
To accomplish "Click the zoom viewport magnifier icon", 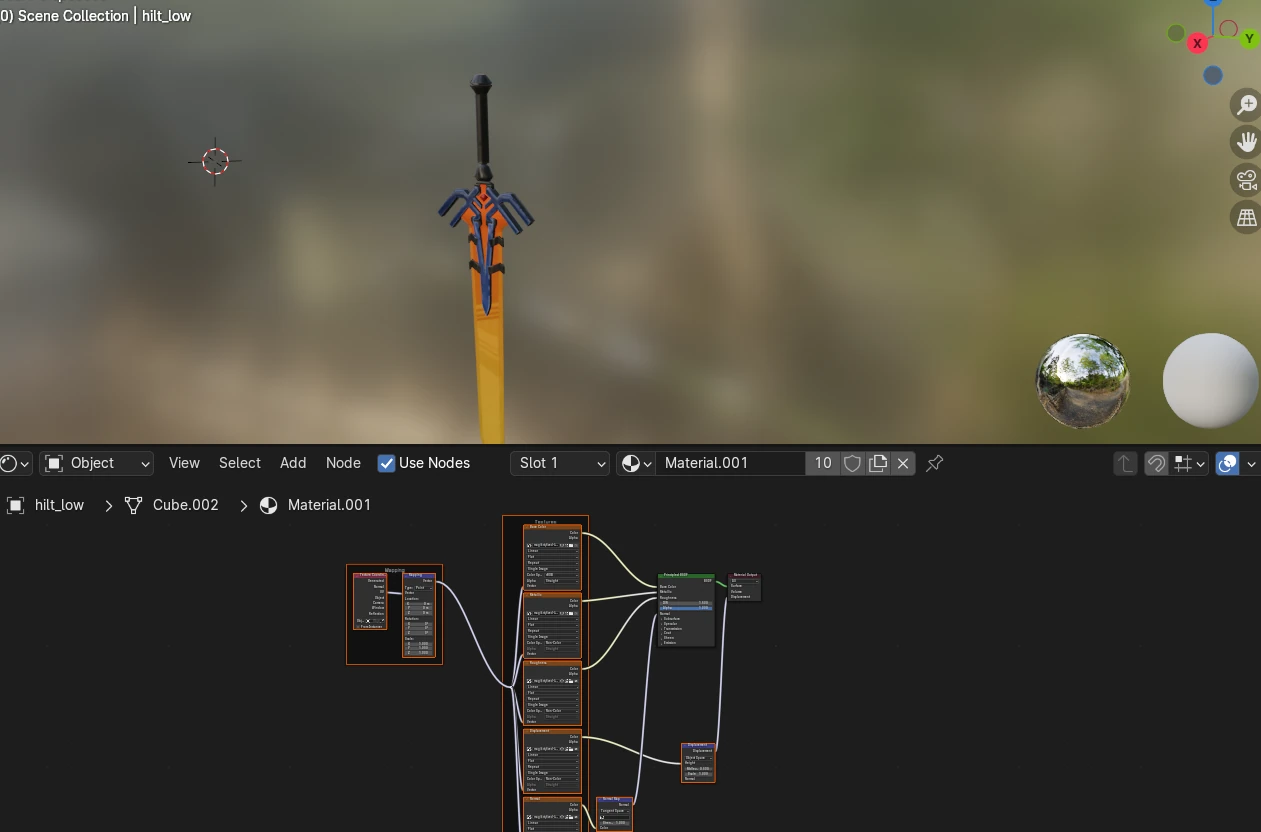I will point(1246,105).
